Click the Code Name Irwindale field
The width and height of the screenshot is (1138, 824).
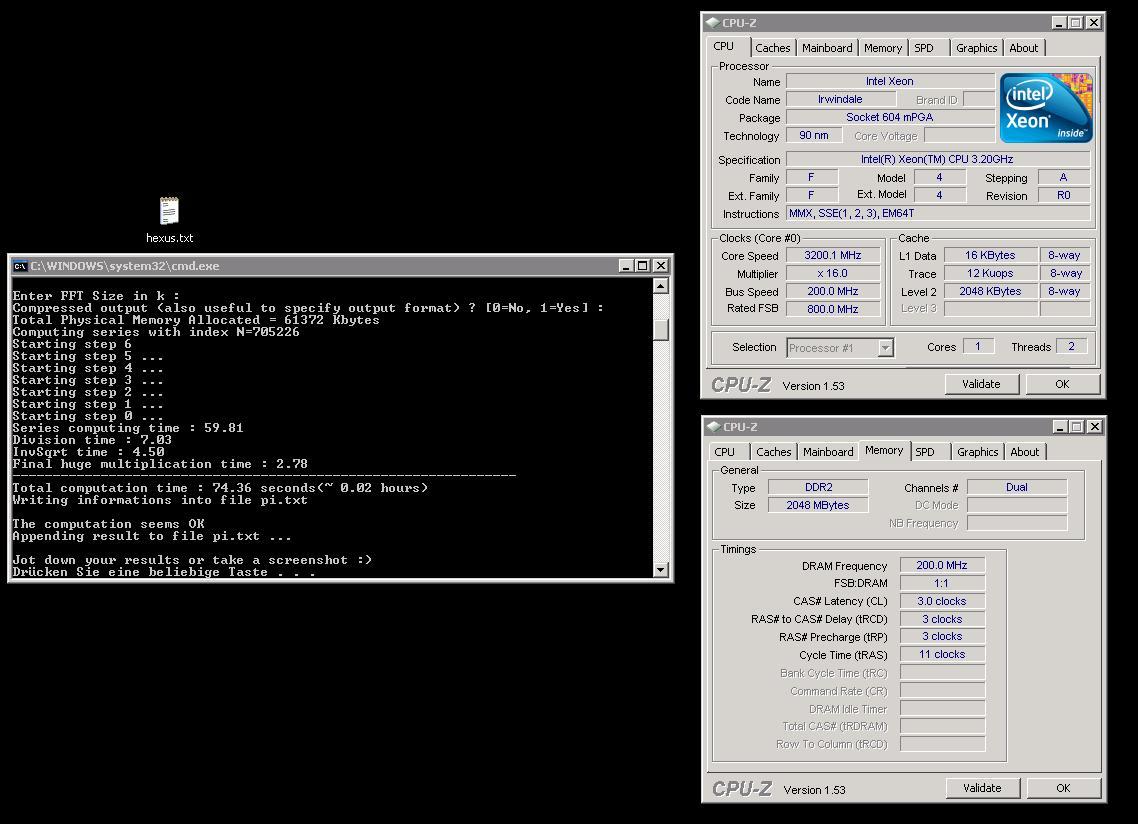[x=840, y=99]
